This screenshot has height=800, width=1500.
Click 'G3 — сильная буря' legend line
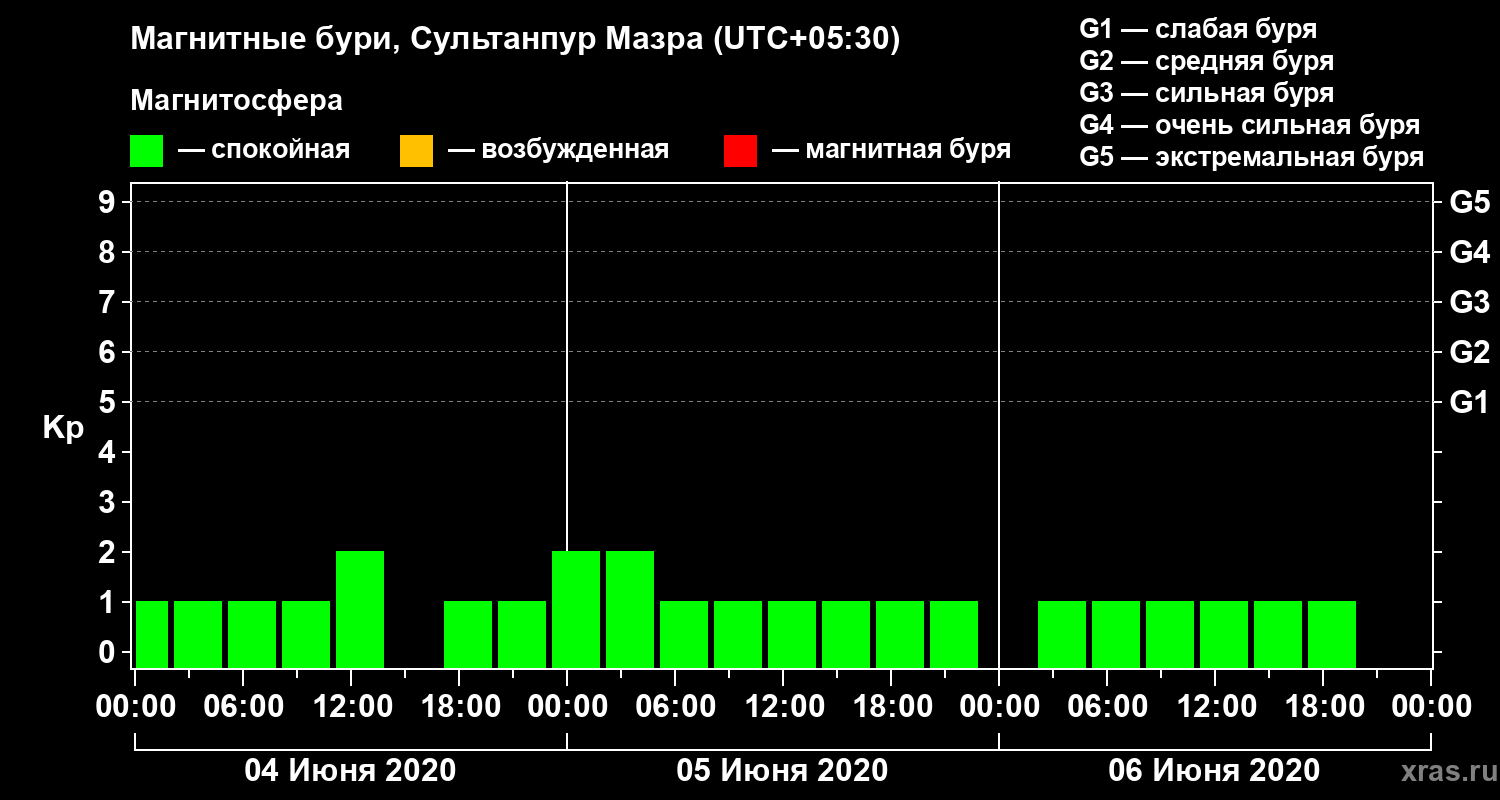click(1207, 93)
